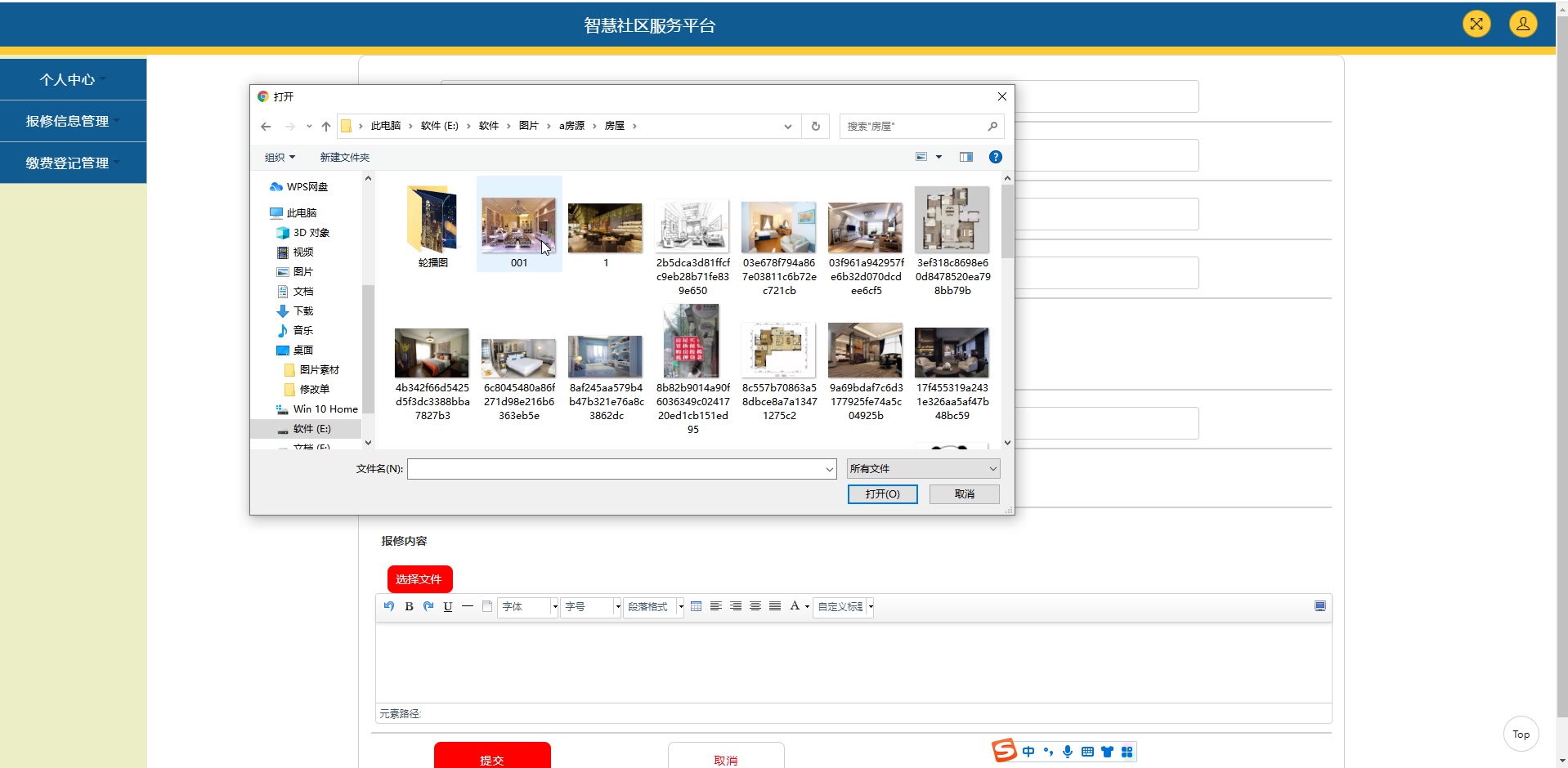
Task: Open the 组织 organize menu
Action: point(280,157)
